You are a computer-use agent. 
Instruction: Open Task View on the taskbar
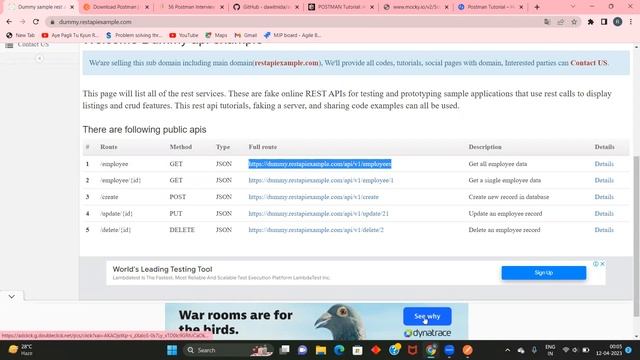(x=284, y=350)
